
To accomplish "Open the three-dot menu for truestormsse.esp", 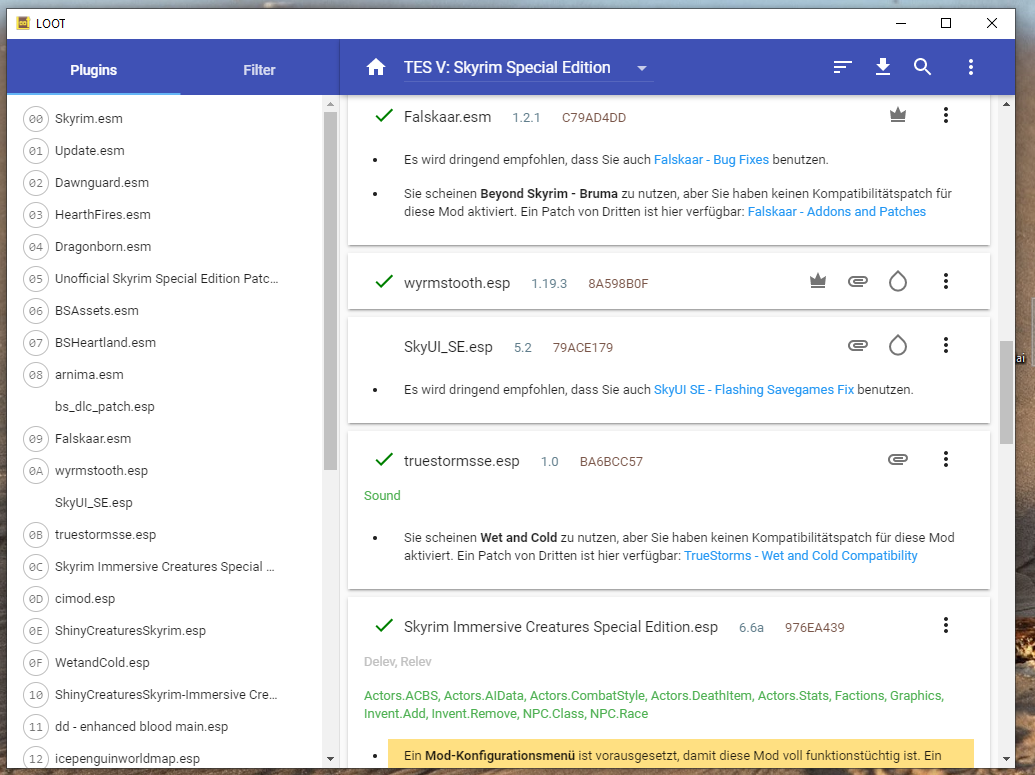I will point(946,460).
